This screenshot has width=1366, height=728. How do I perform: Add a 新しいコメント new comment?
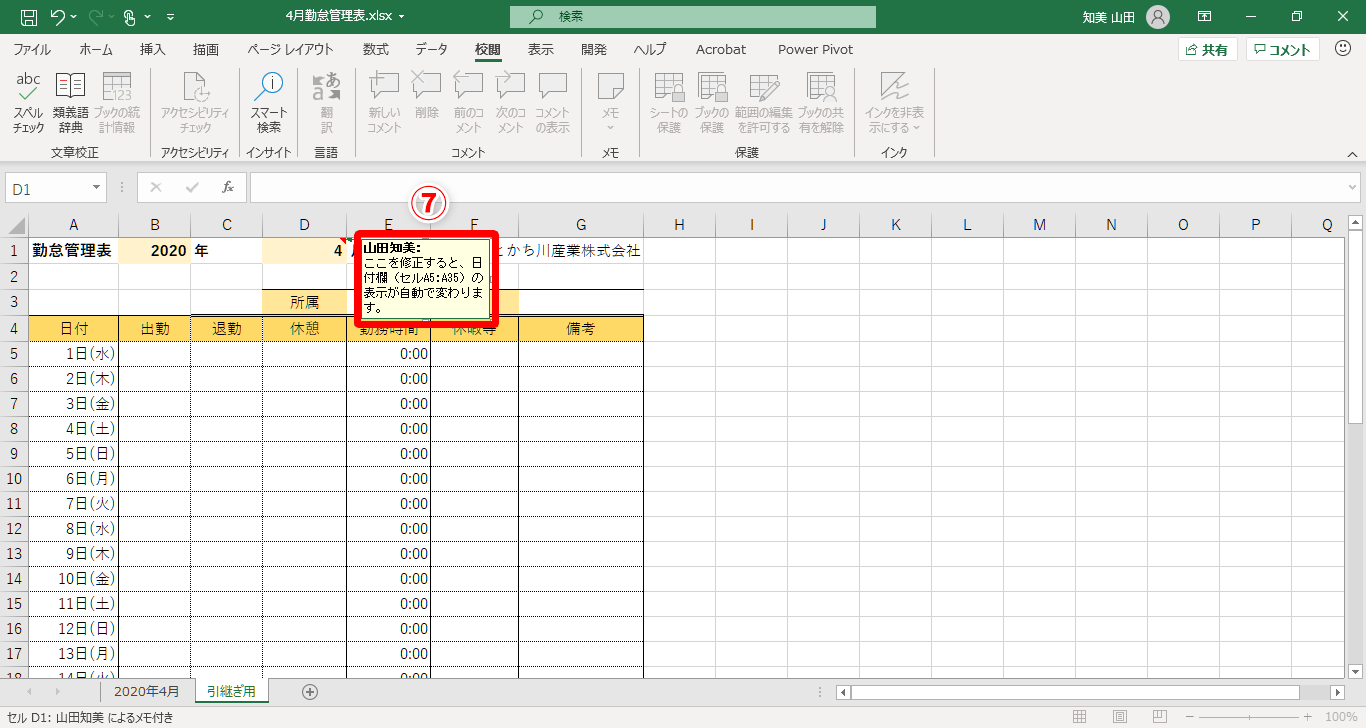384,104
